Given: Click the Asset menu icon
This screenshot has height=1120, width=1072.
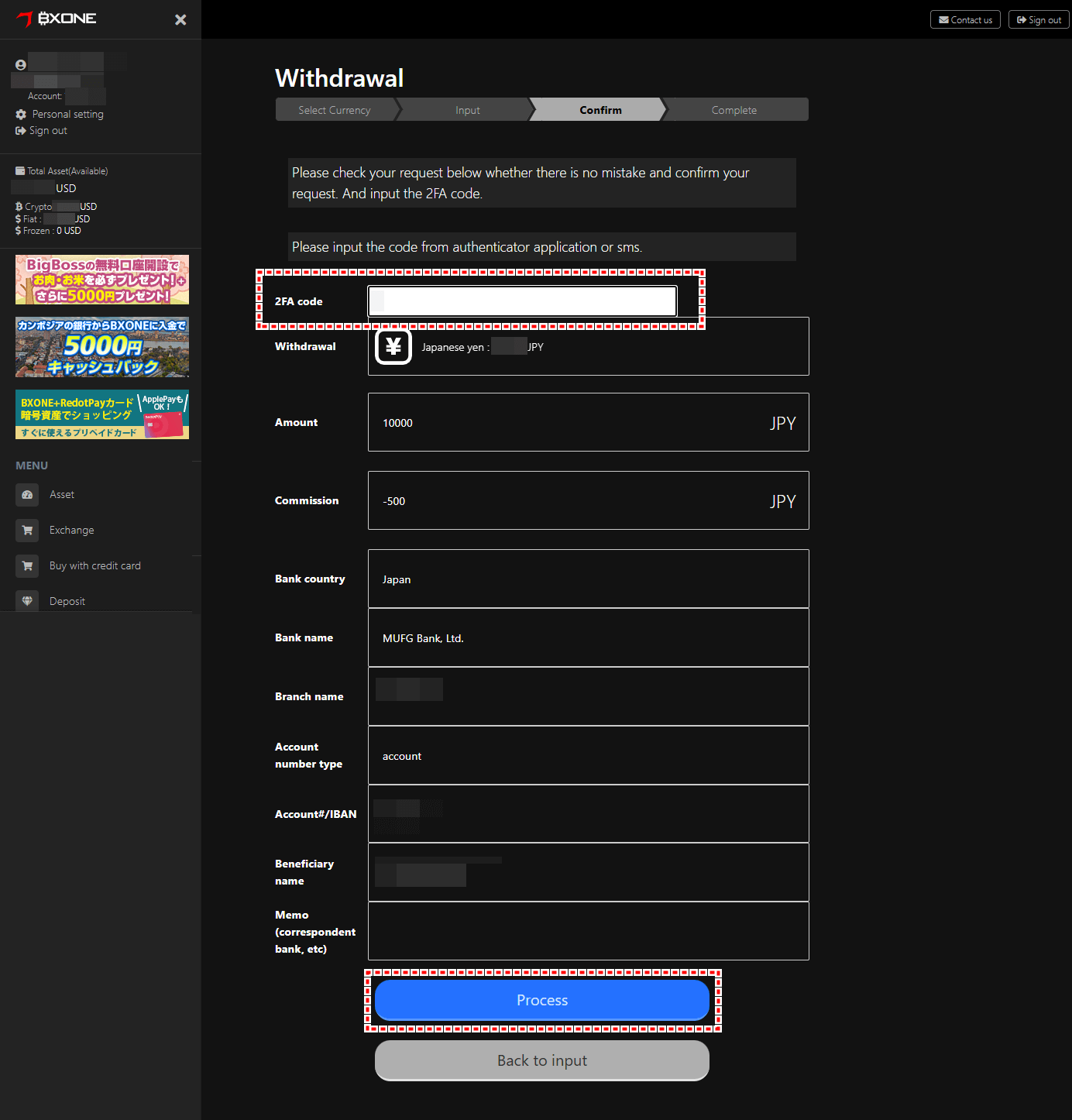Looking at the screenshot, I should coord(27,494).
